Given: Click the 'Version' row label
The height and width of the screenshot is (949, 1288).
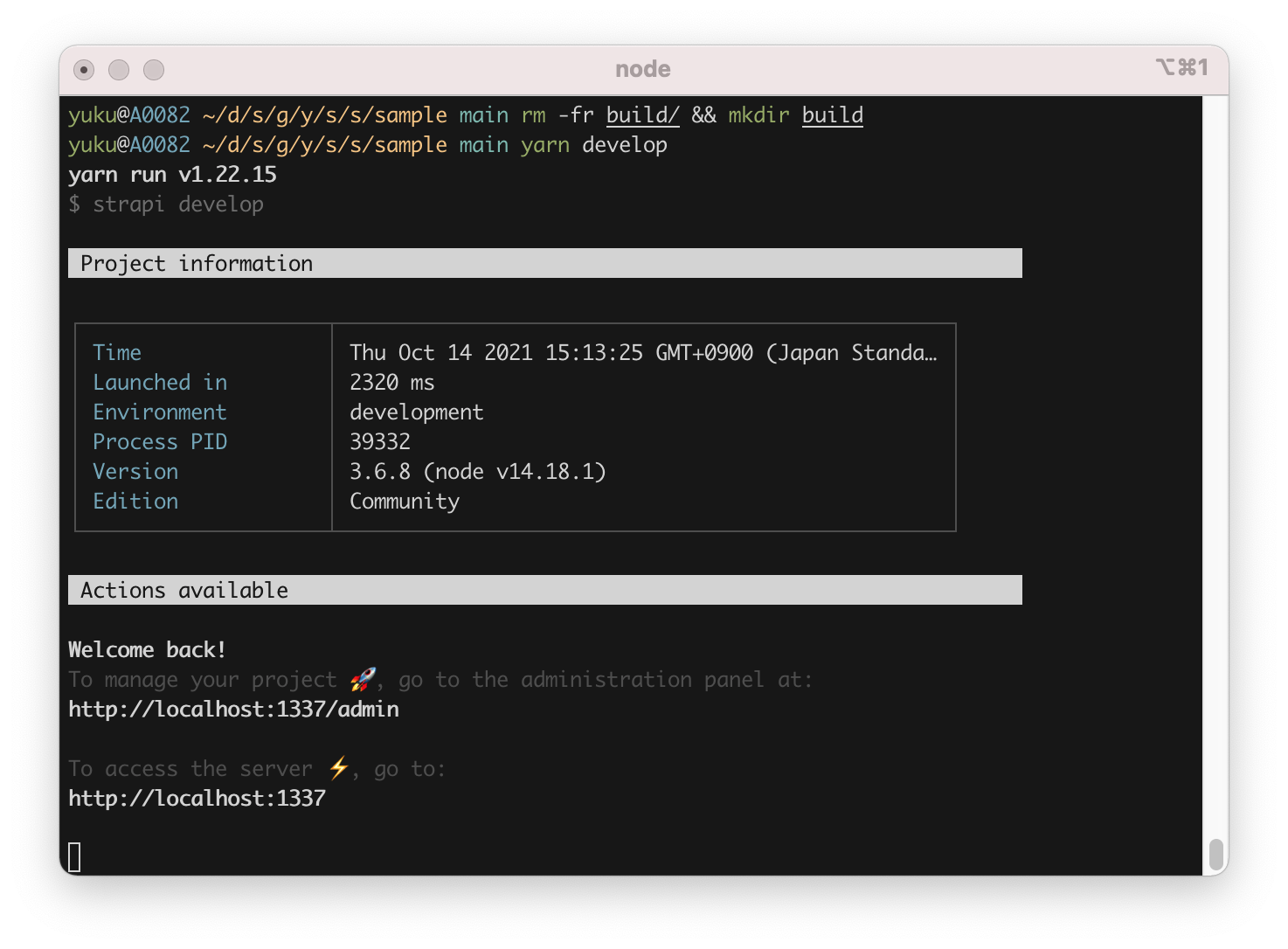Looking at the screenshot, I should 135,472.
